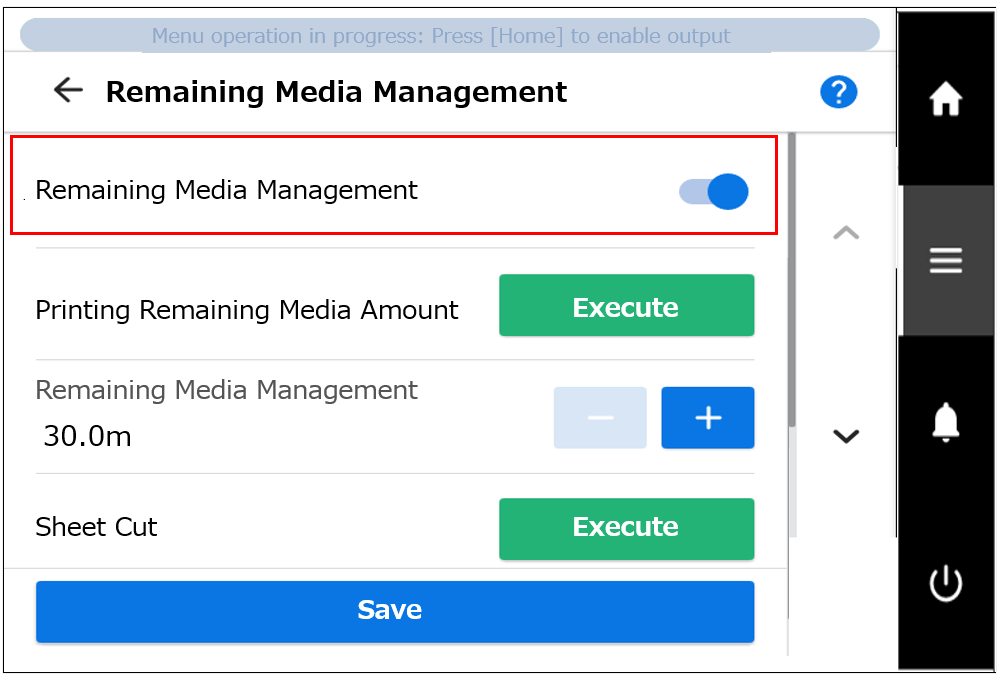Image resolution: width=1005 pixels, height=679 pixels.
Task: Tap the grayed Remaining Media Management label
Action: tap(226, 390)
